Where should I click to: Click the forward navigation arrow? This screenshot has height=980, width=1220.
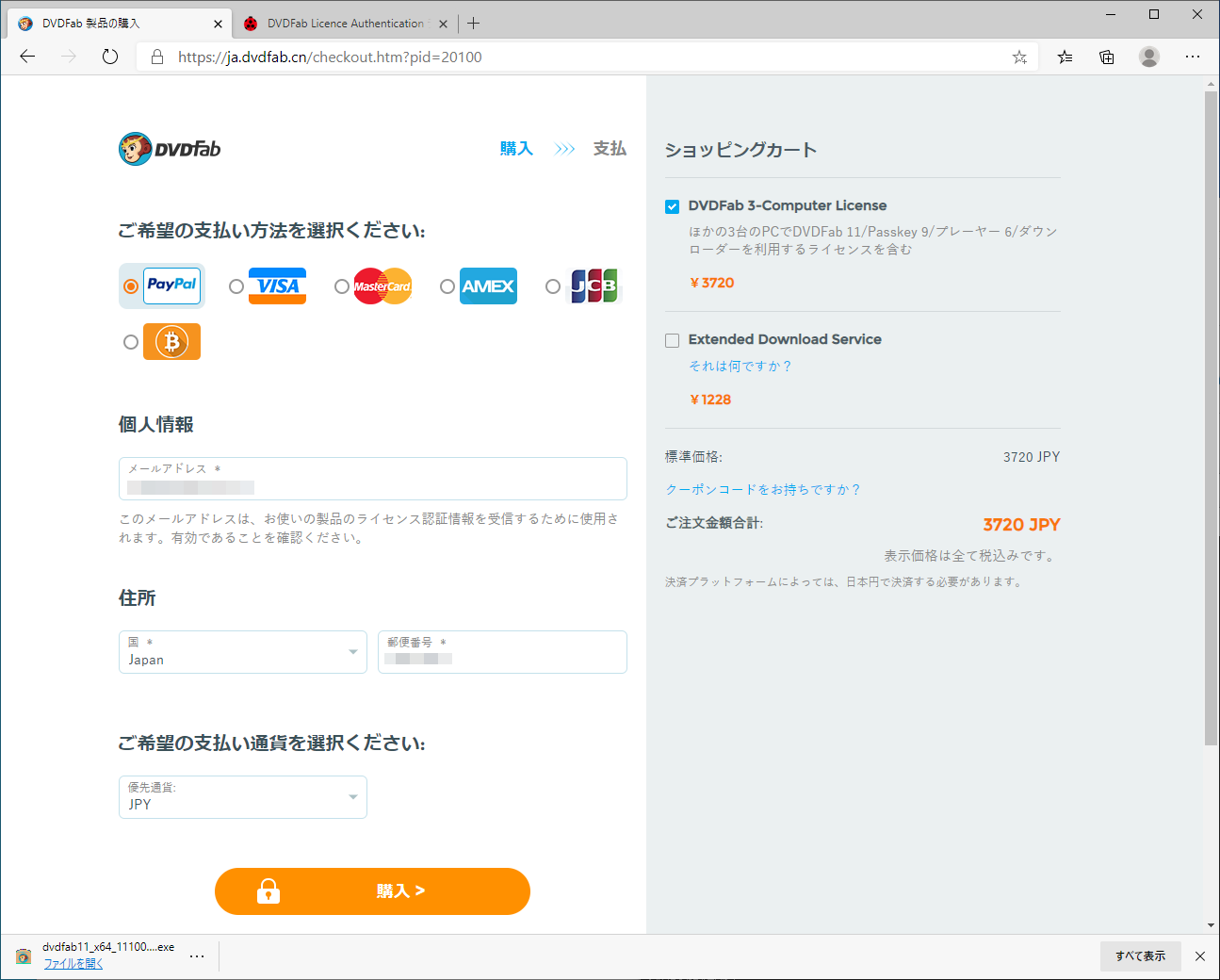click(69, 57)
